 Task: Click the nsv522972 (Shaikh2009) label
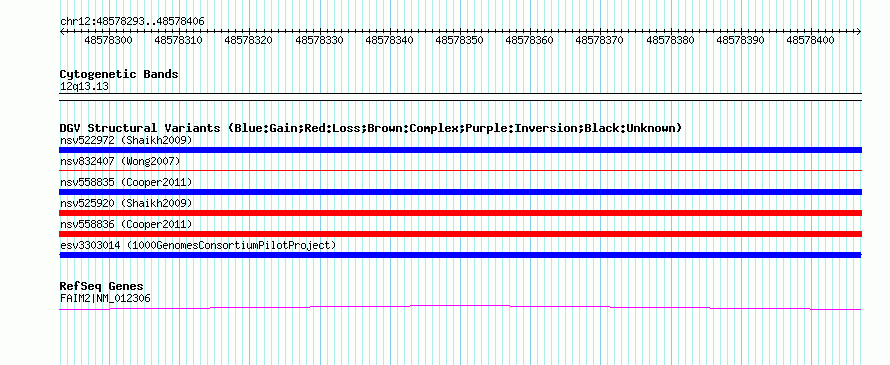pos(126,140)
